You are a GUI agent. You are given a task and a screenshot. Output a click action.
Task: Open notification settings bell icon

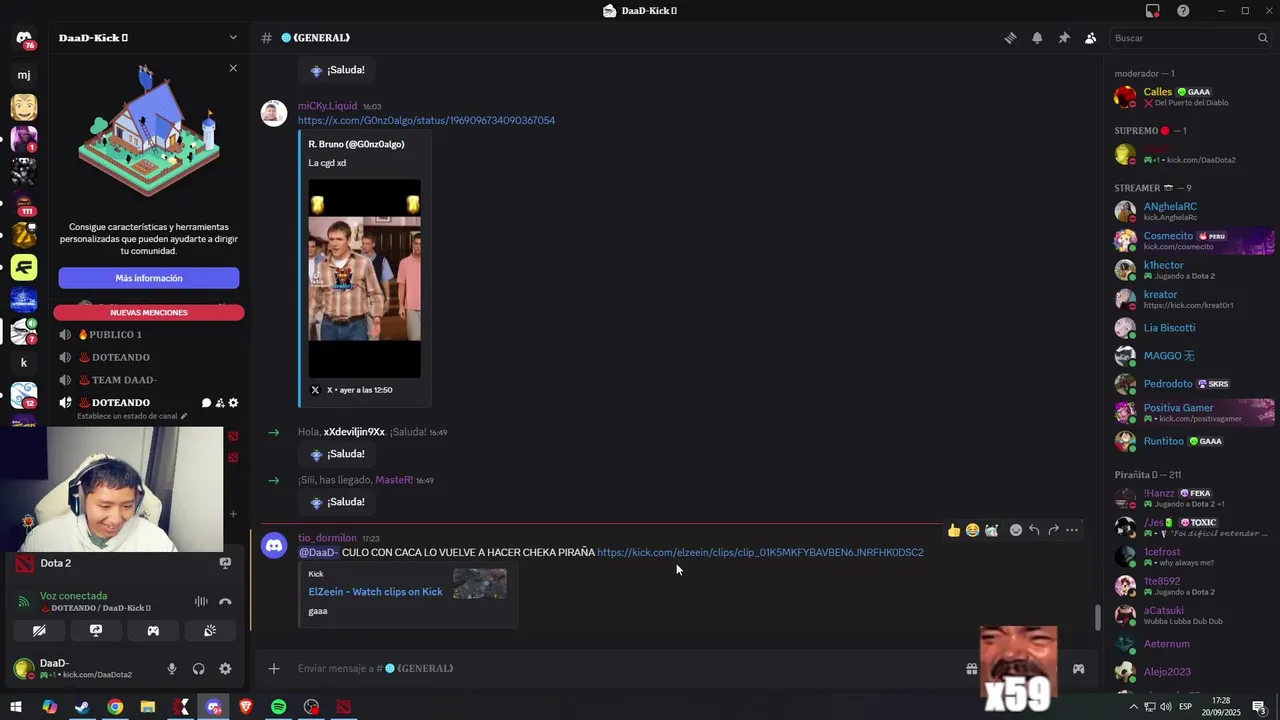(x=1037, y=38)
